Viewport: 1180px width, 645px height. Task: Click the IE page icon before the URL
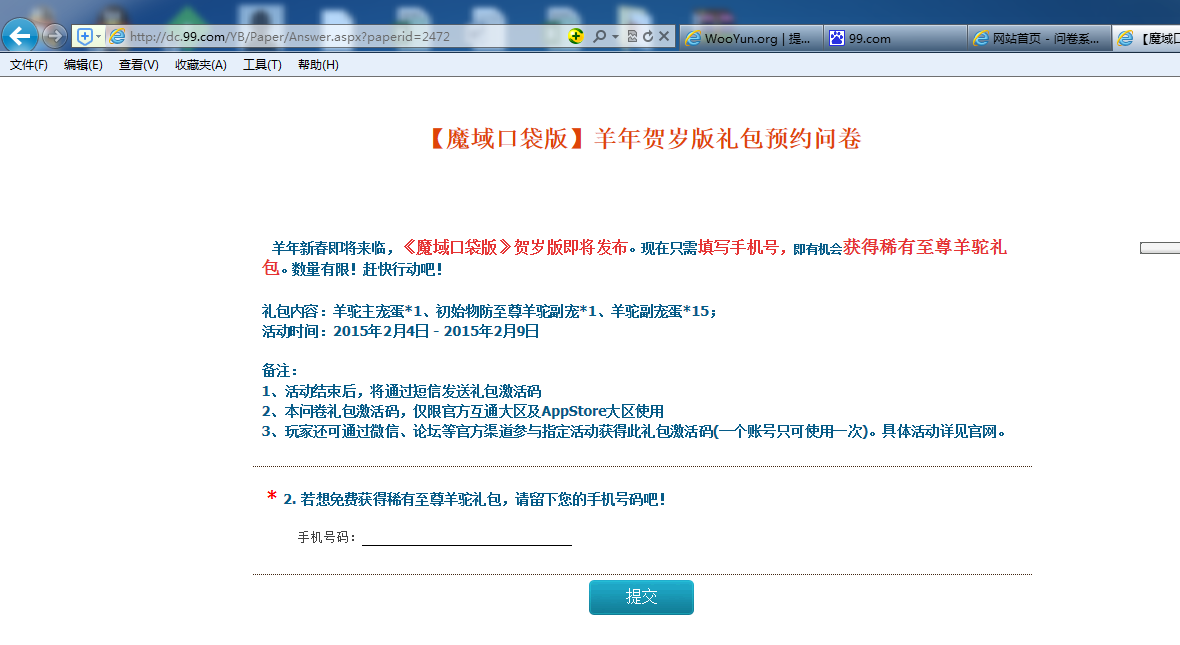[117, 36]
